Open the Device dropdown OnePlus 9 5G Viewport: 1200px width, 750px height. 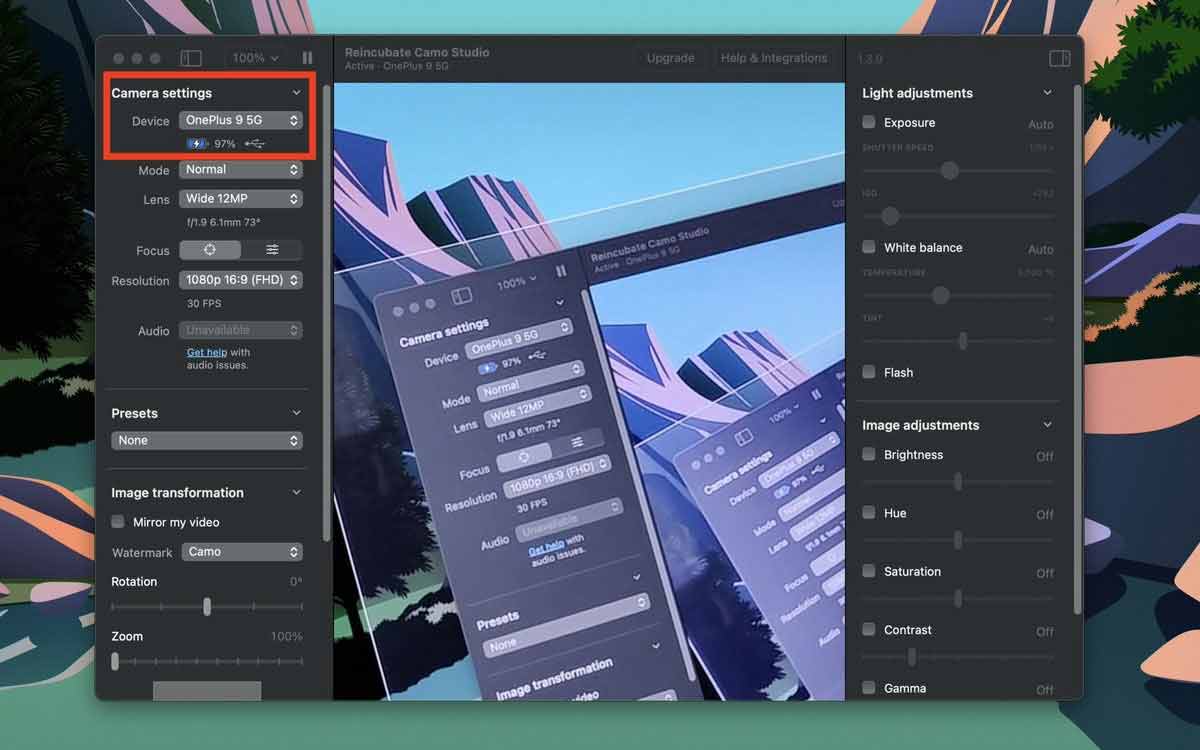(x=241, y=120)
